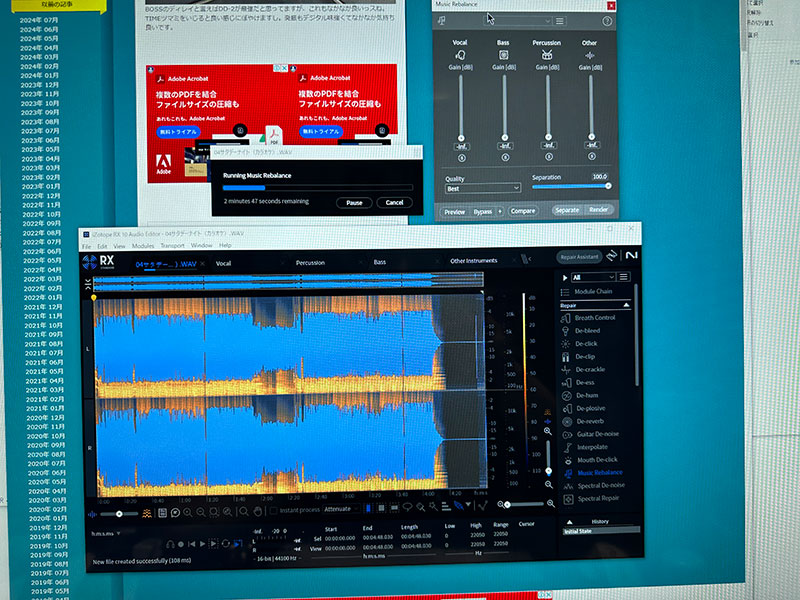
Task: Open the Spectral De-noise module
Action: [x=594, y=486]
